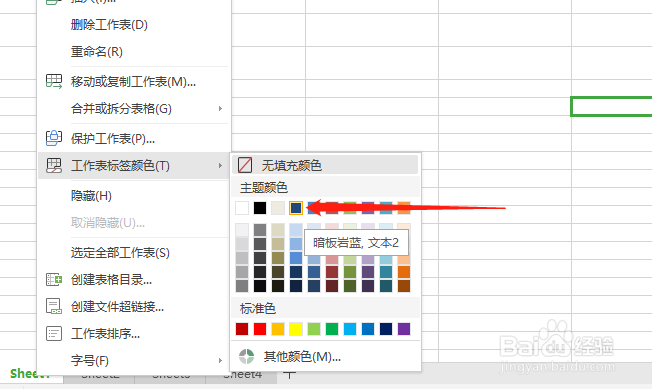Pick purple standard color swatch
This screenshot has height=389, width=652.
point(404,329)
